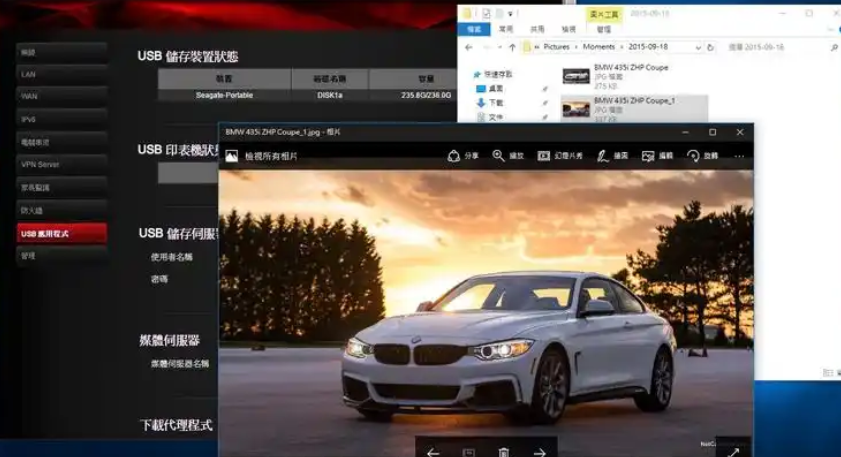841x457 pixels.
Task: Click the '媒體伺服器' heading in router page
Action: pyautogui.click(x=169, y=340)
